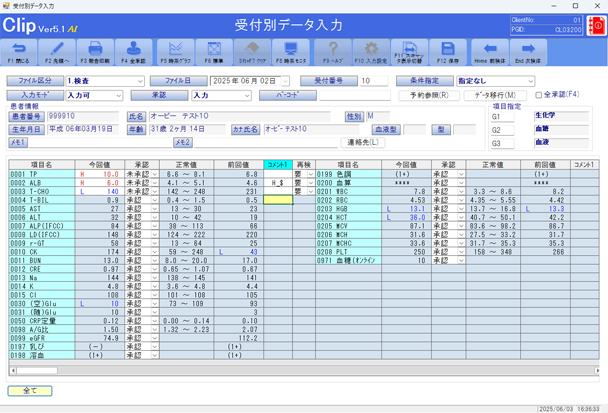Click the データ移行(M) button
608x413 pixels.
click(497, 96)
